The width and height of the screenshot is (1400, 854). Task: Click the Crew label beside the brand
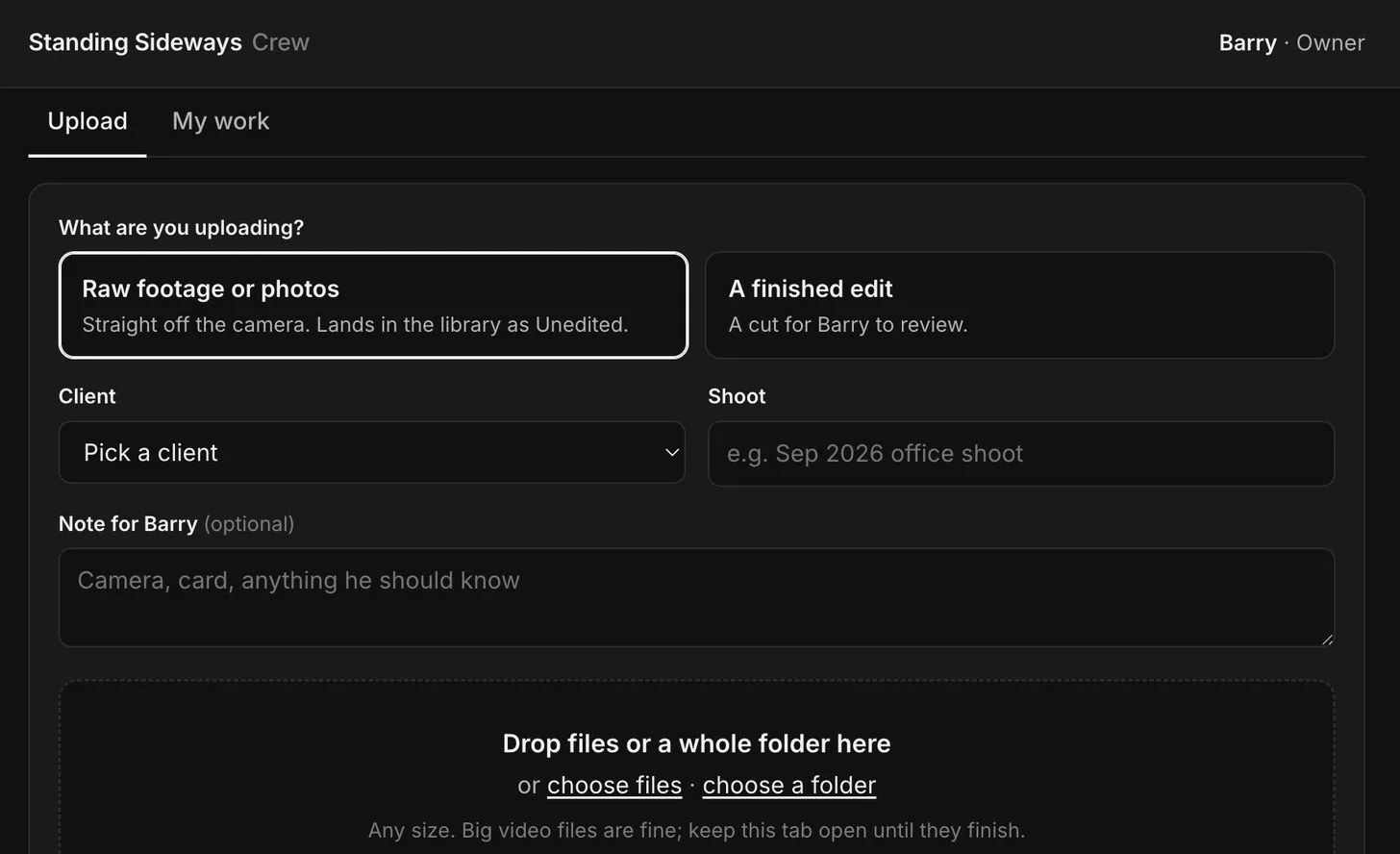click(281, 42)
